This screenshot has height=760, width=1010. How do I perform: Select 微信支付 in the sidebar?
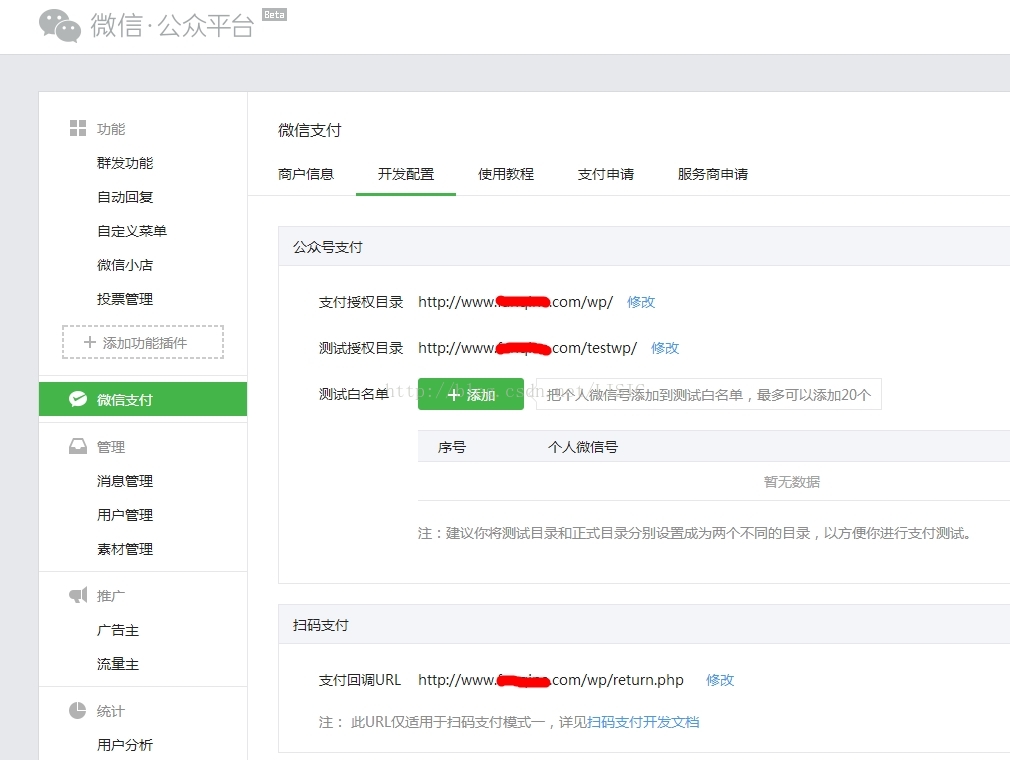pyautogui.click(x=143, y=399)
